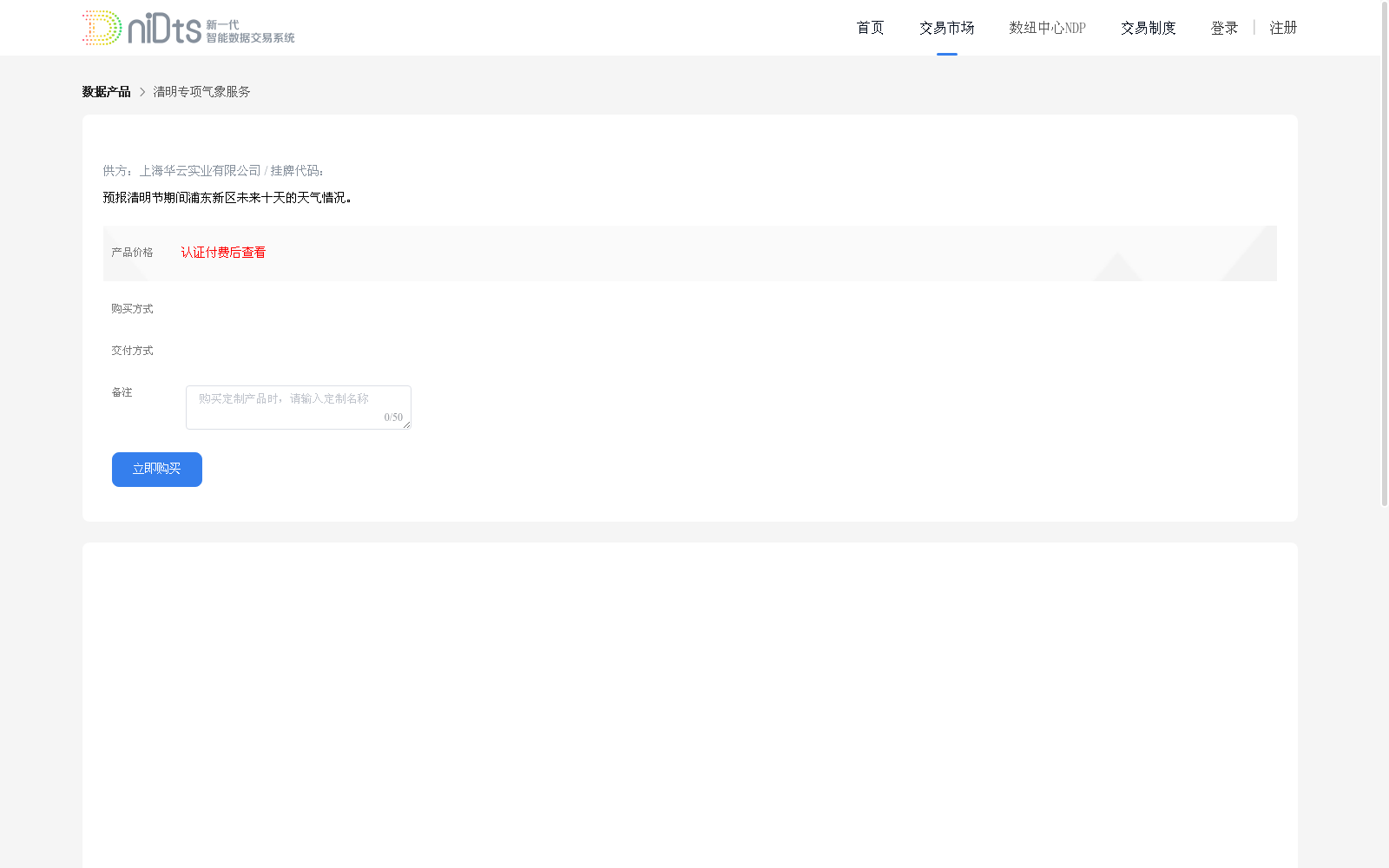
Task: Click the breadcrumb chevron after 数据产品
Action: click(142, 92)
